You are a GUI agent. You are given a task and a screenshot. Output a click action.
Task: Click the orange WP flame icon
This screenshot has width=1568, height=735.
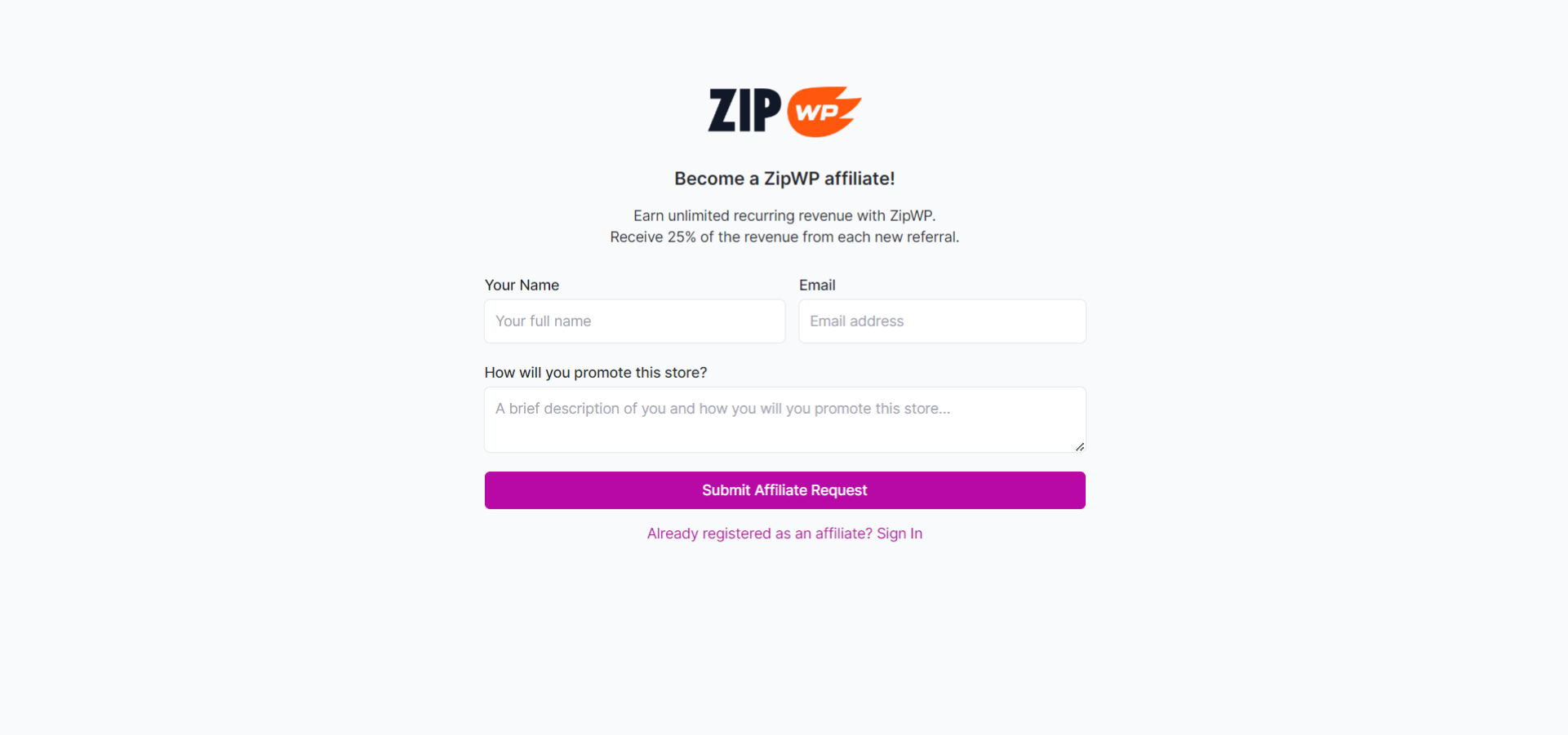point(823,111)
